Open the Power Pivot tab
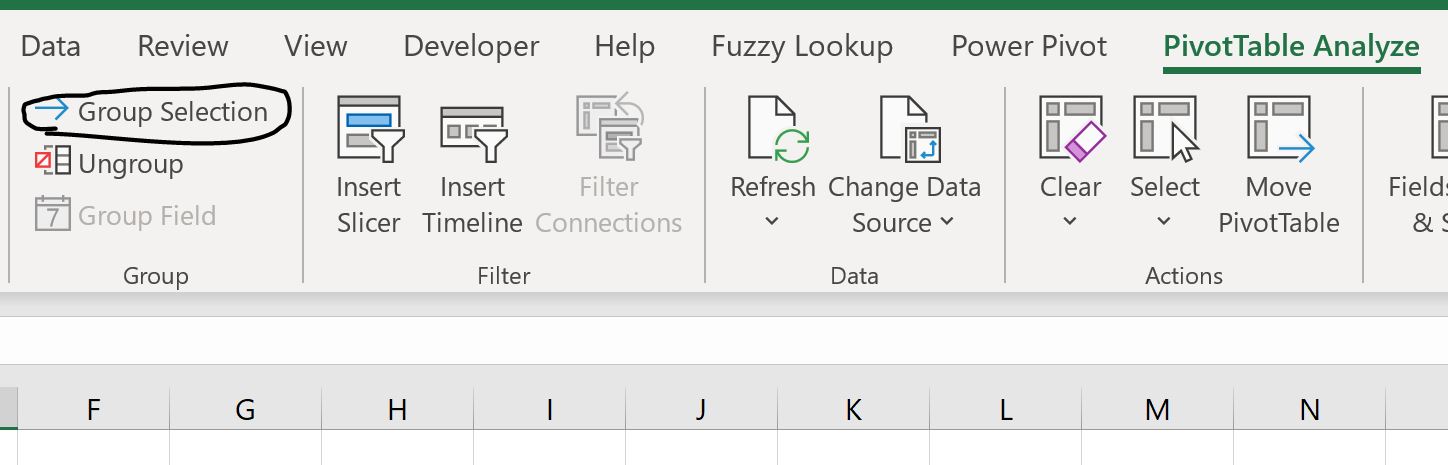Image resolution: width=1448 pixels, height=465 pixels. pos(1029,46)
